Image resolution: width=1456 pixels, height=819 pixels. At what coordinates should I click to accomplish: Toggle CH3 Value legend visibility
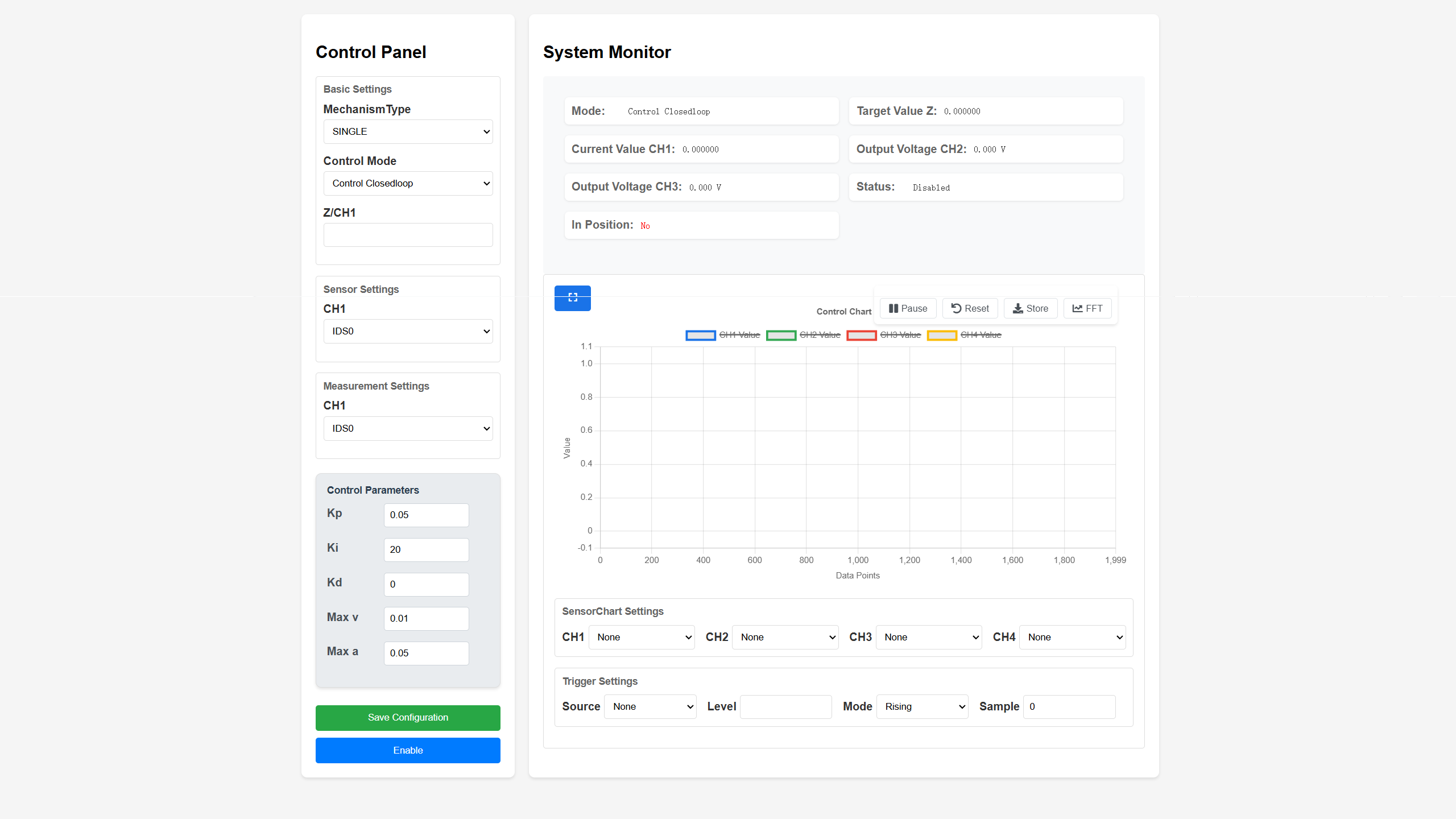pyautogui.click(x=883, y=335)
